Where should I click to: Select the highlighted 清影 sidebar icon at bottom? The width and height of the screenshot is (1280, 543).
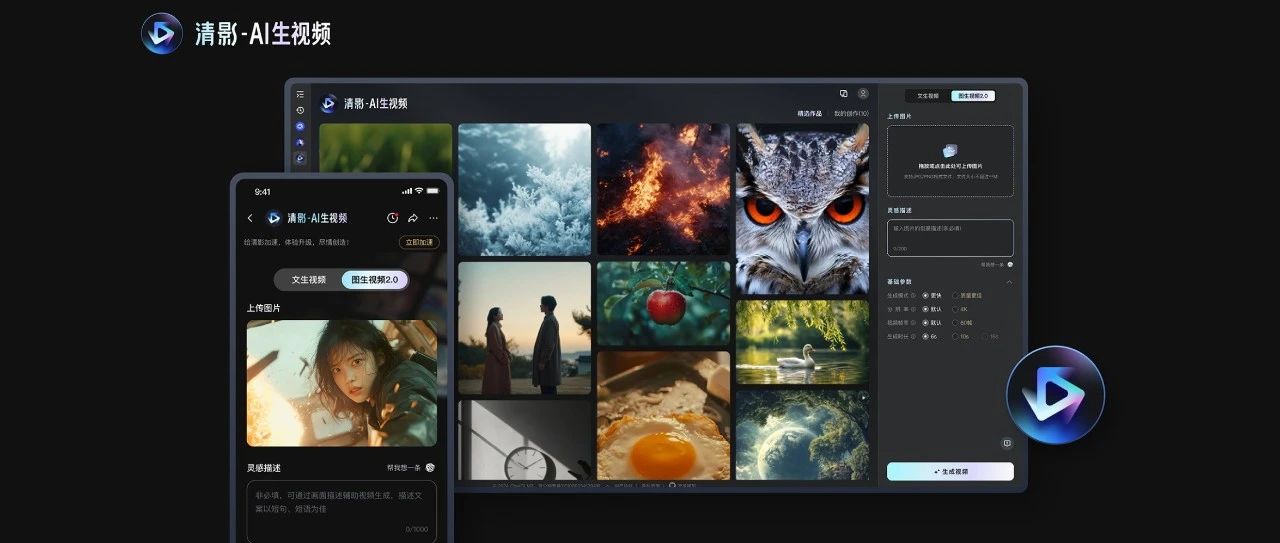point(300,158)
